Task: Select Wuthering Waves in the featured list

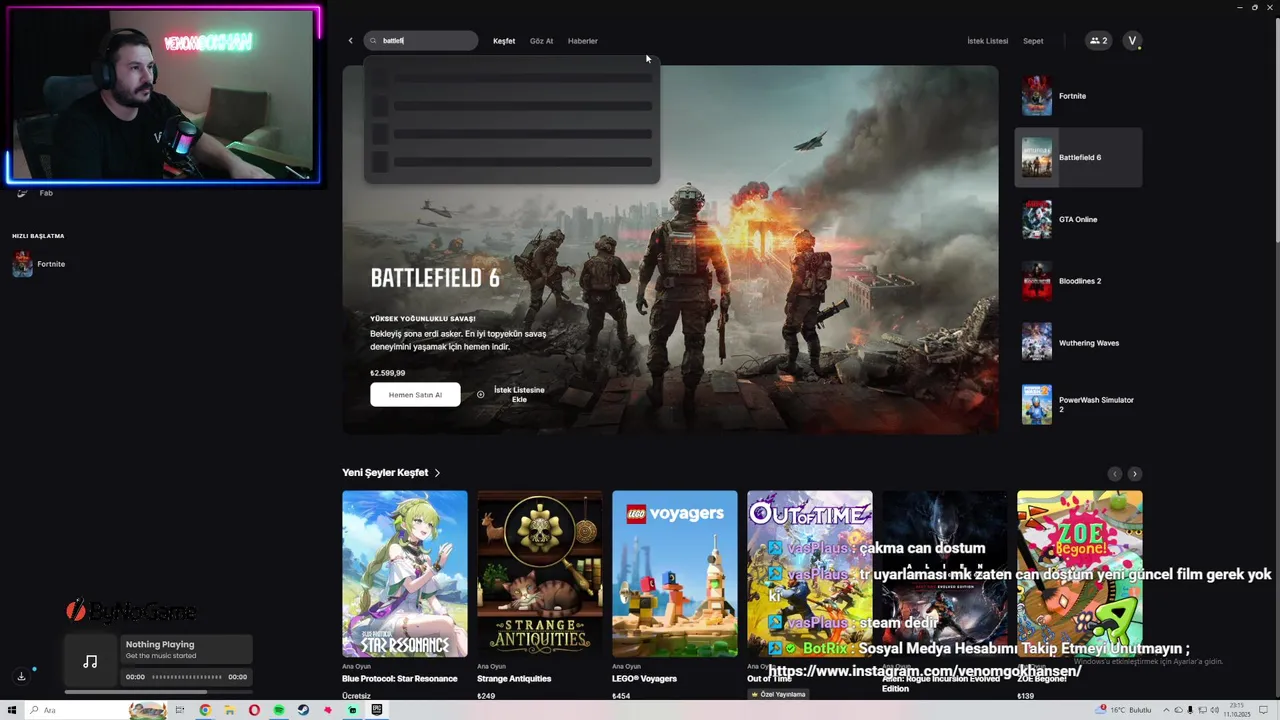Action: [1078, 343]
